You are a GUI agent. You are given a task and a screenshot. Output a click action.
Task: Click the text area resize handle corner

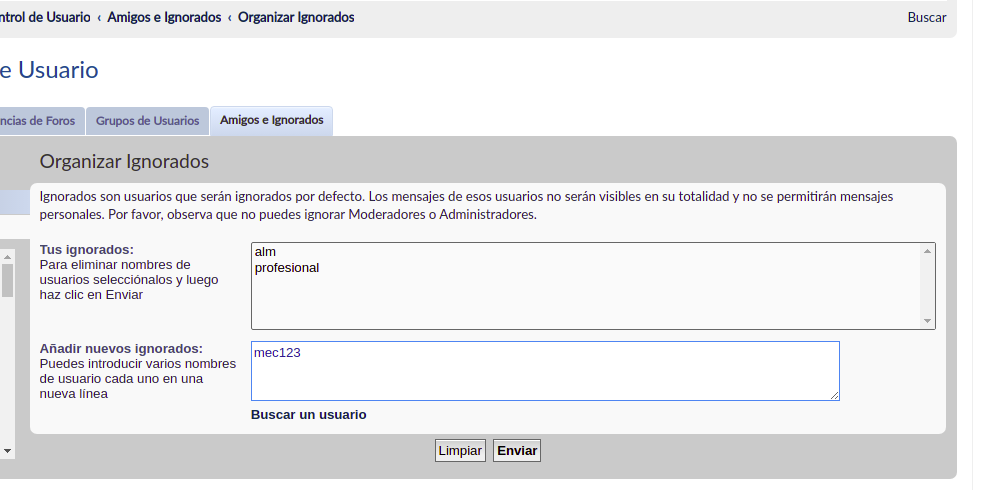tap(834, 395)
